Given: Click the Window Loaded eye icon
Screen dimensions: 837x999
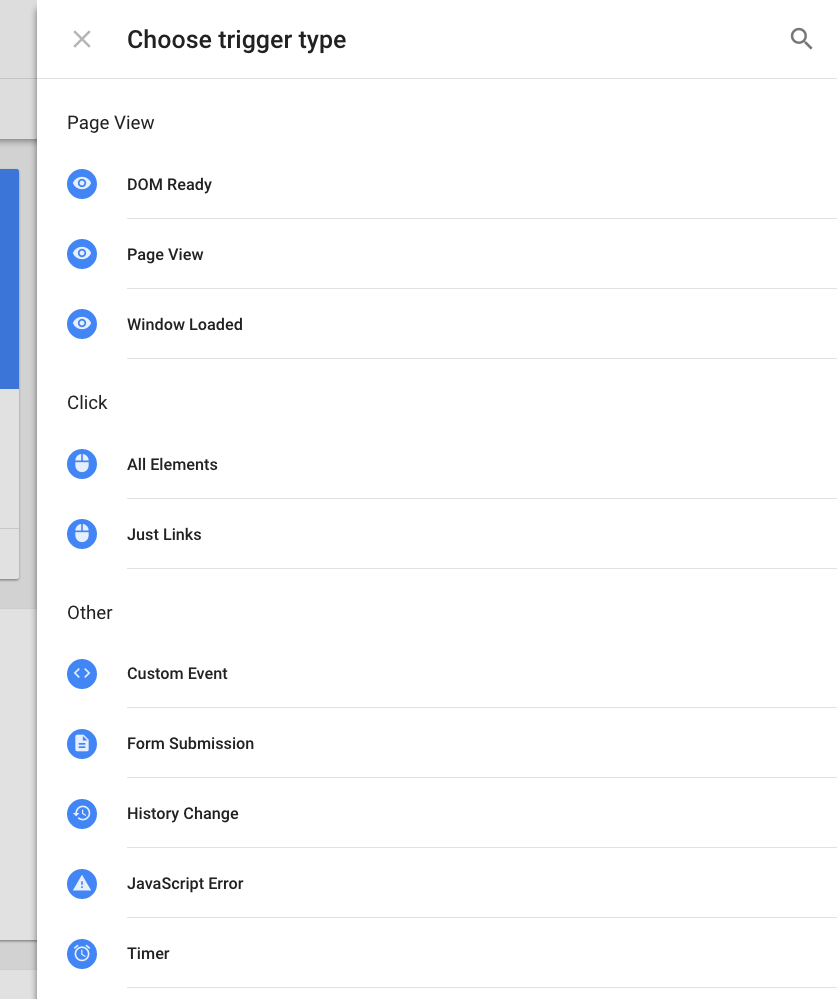Looking at the screenshot, I should tap(82, 324).
